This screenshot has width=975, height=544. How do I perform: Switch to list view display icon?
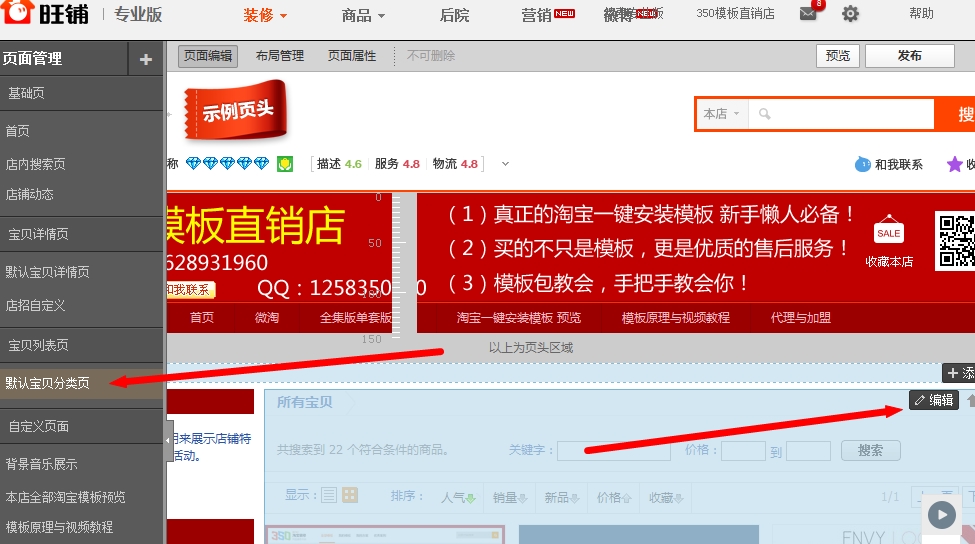pyautogui.click(x=329, y=496)
